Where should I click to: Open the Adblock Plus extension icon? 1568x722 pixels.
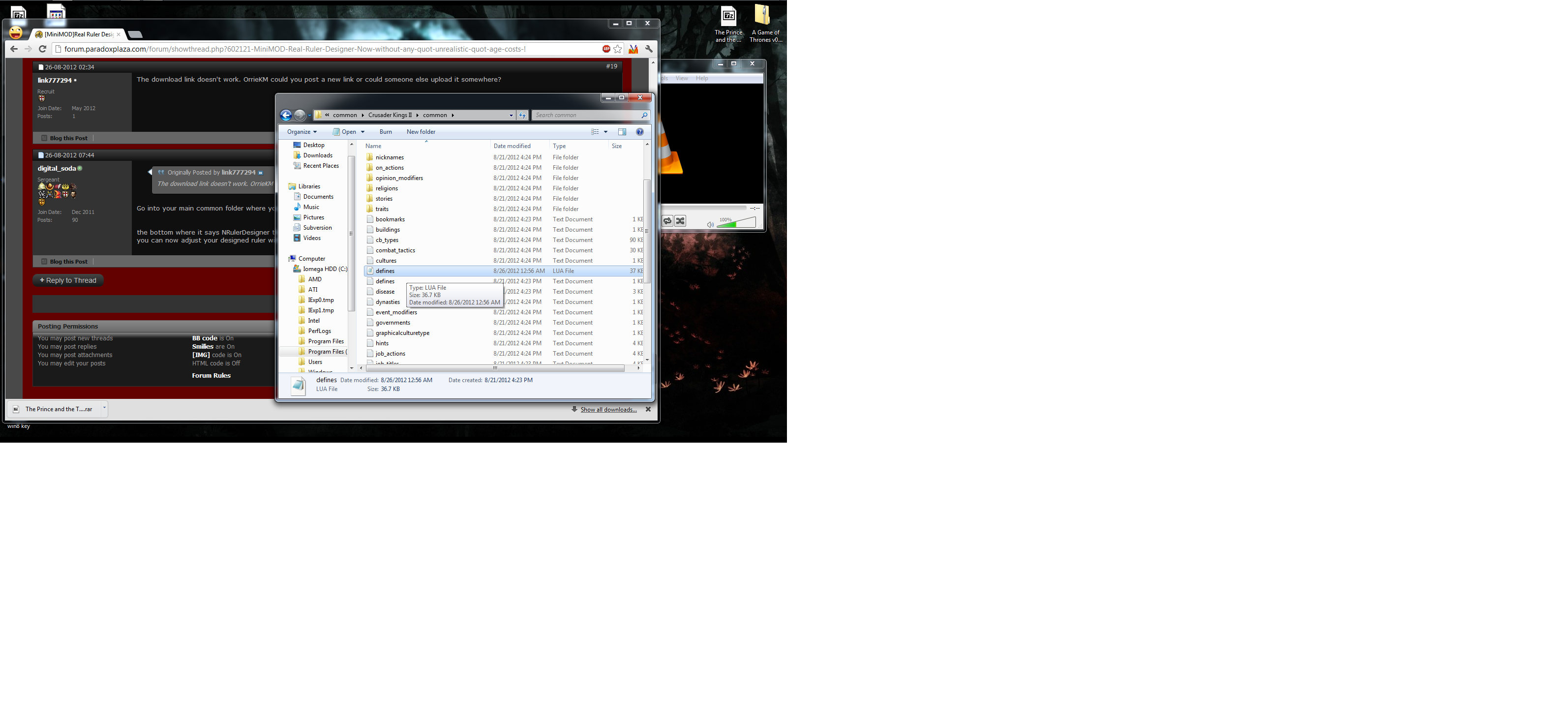coord(606,49)
